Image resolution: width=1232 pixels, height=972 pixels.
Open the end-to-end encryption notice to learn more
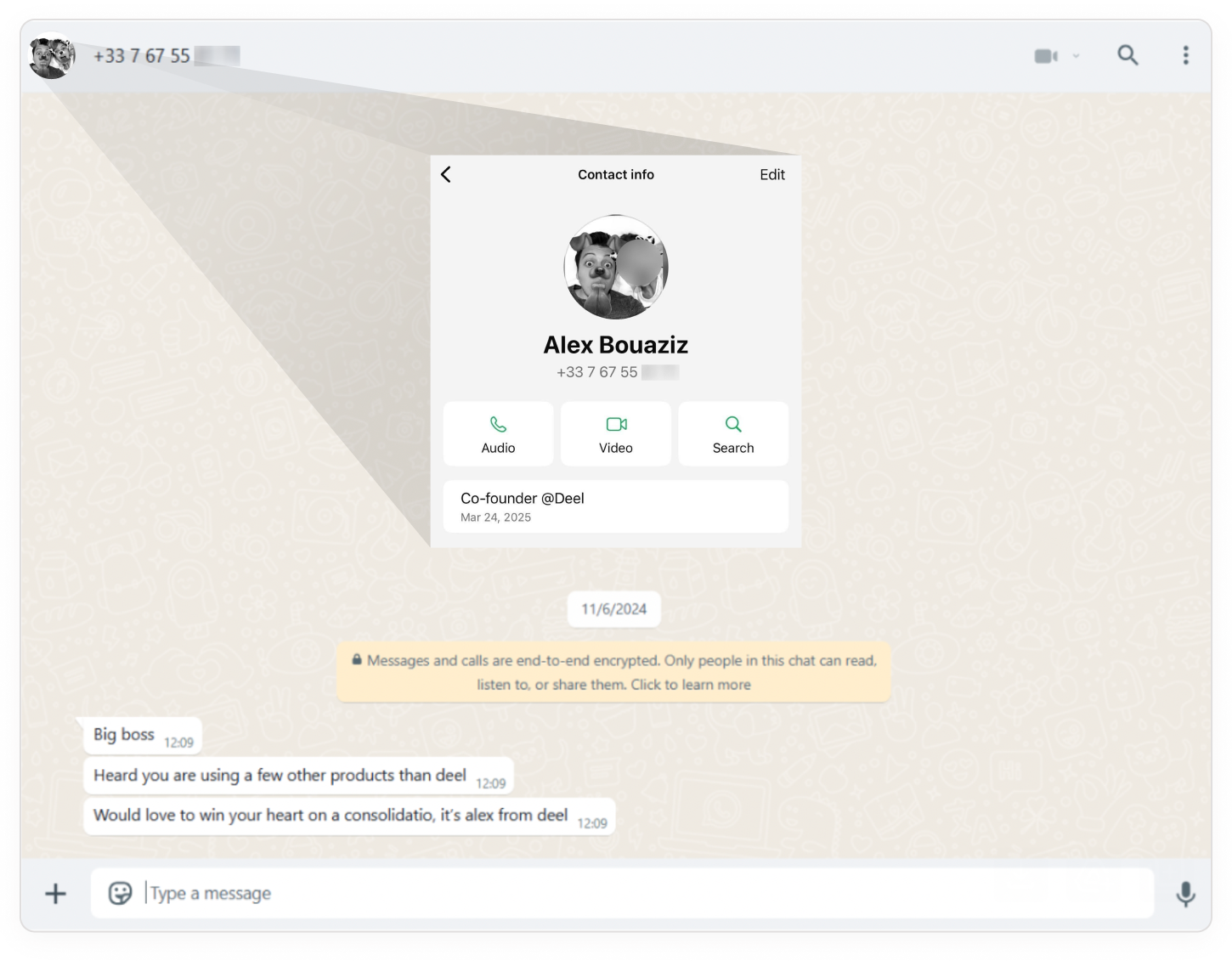point(613,672)
